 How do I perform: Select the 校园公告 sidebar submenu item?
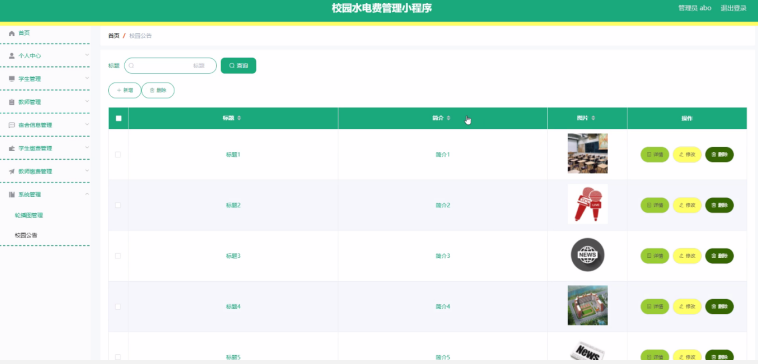click(26, 235)
